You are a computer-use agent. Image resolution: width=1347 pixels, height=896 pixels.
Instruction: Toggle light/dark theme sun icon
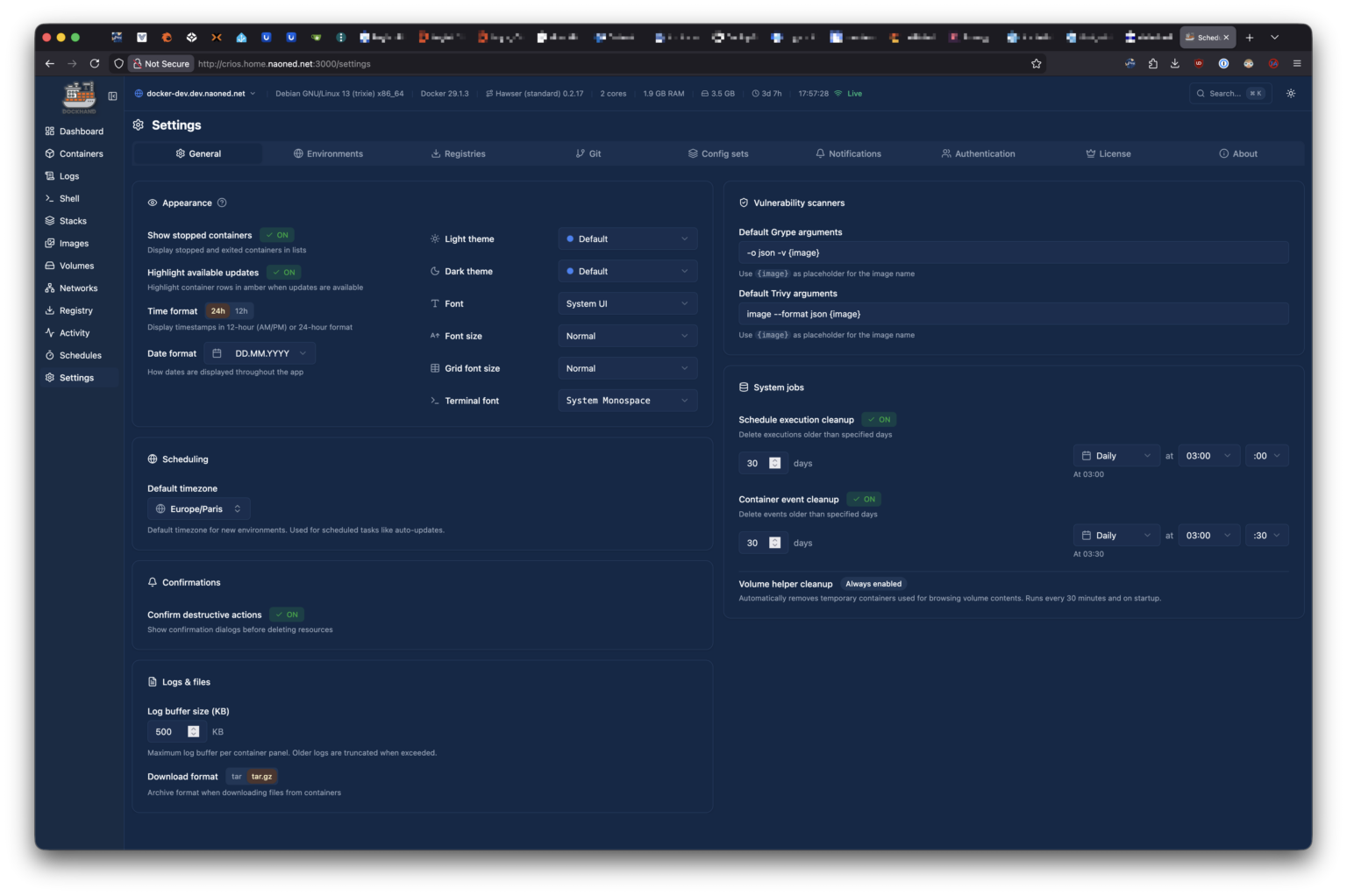pyautogui.click(x=1290, y=94)
